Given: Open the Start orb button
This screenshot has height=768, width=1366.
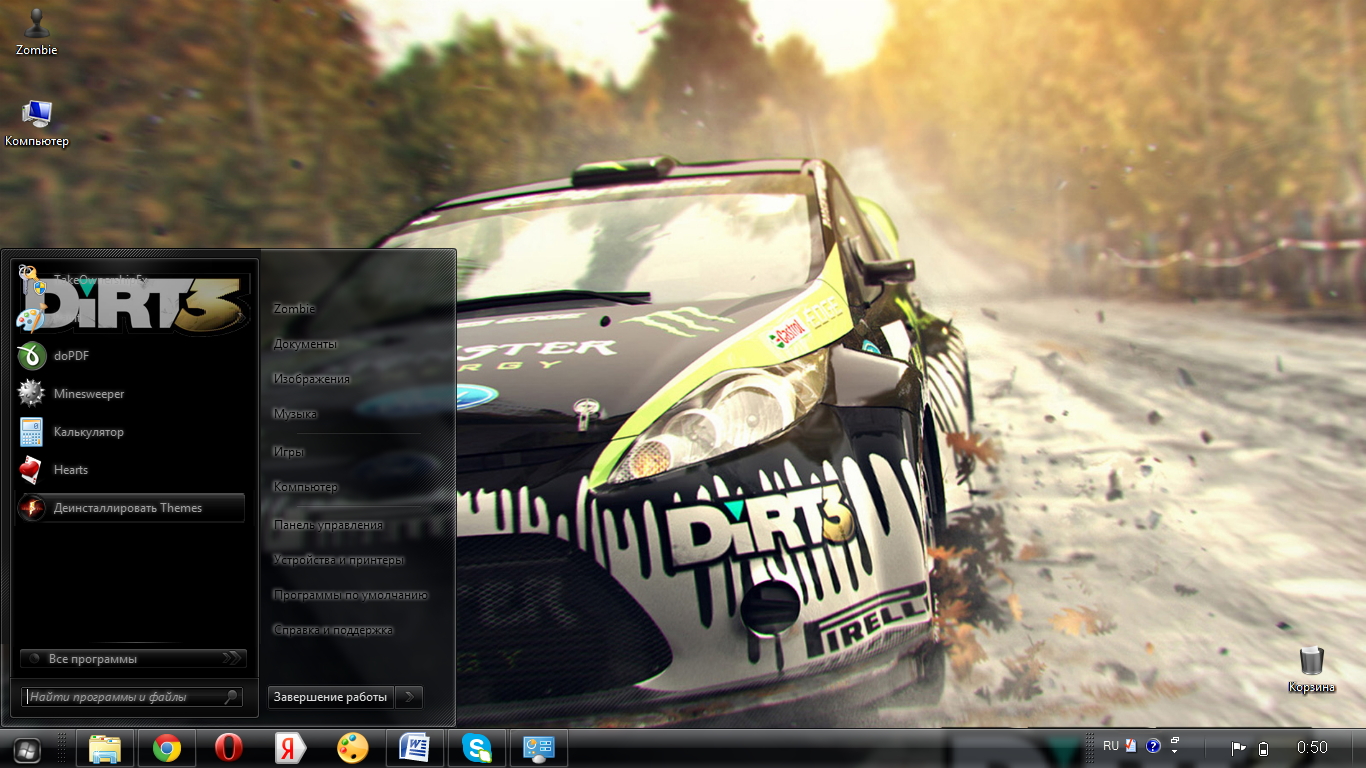Looking at the screenshot, I should pyautogui.click(x=27, y=749).
